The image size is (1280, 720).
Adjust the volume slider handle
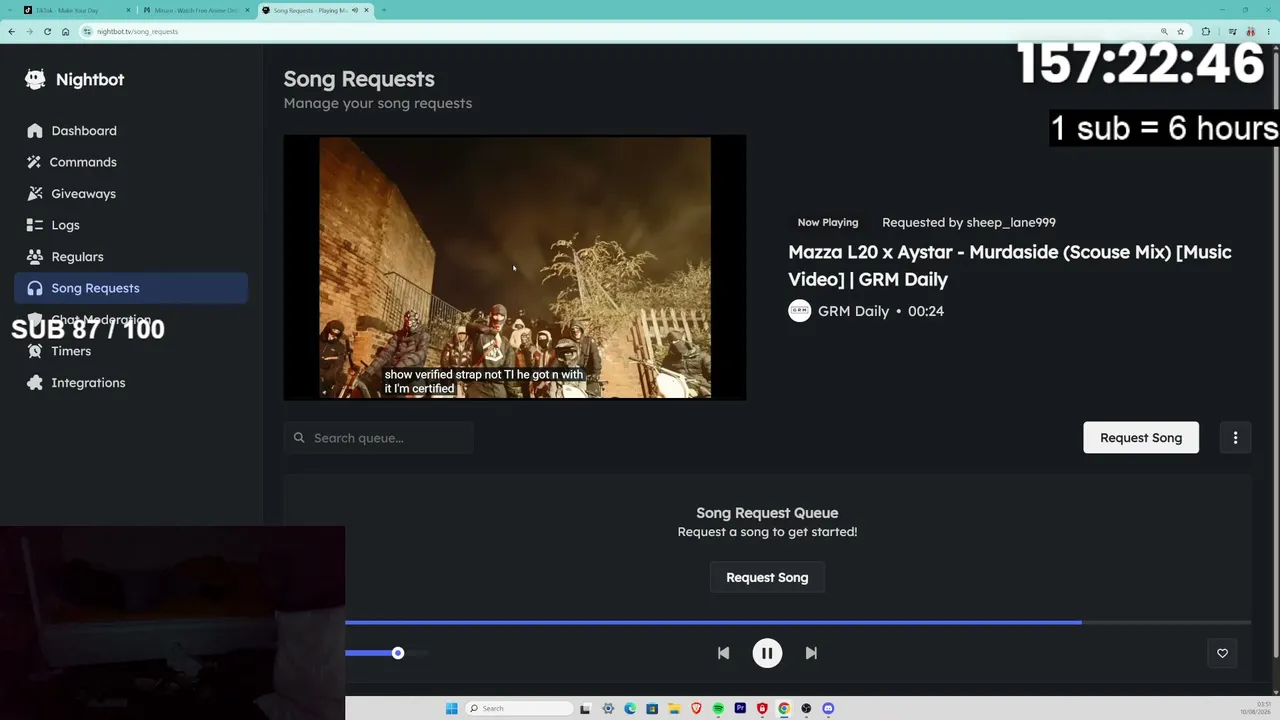(x=398, y=653)
